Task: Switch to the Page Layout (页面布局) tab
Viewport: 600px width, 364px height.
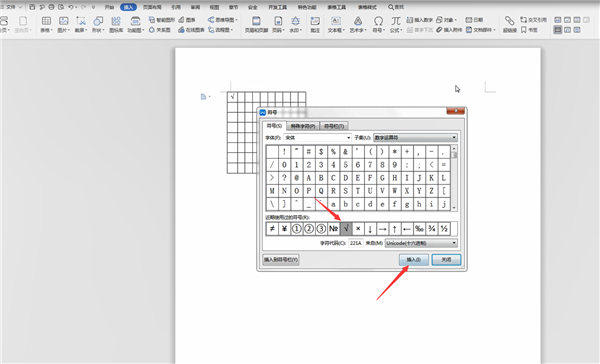Action: [x=152, y=7]
